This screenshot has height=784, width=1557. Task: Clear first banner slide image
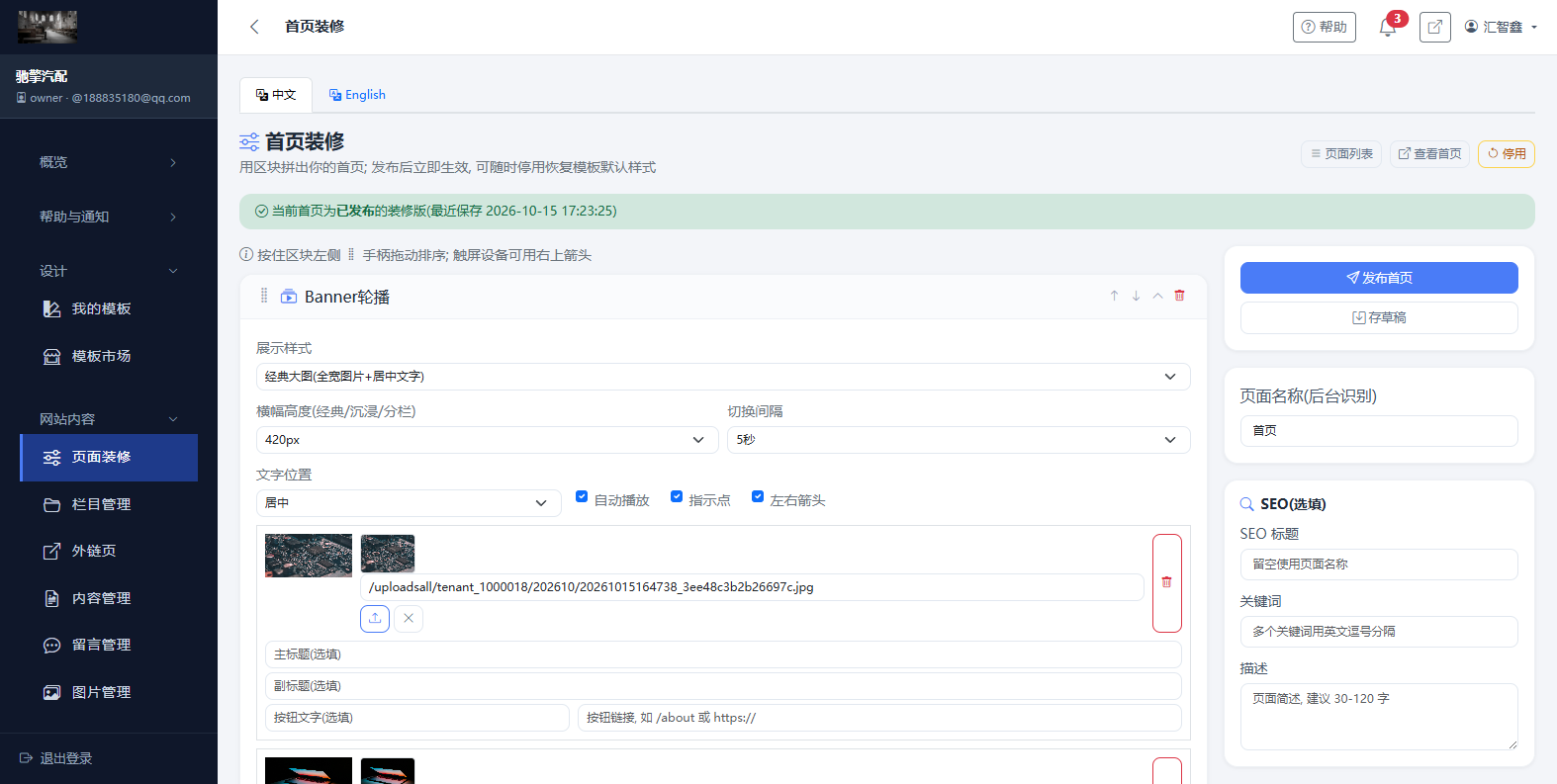409,618
